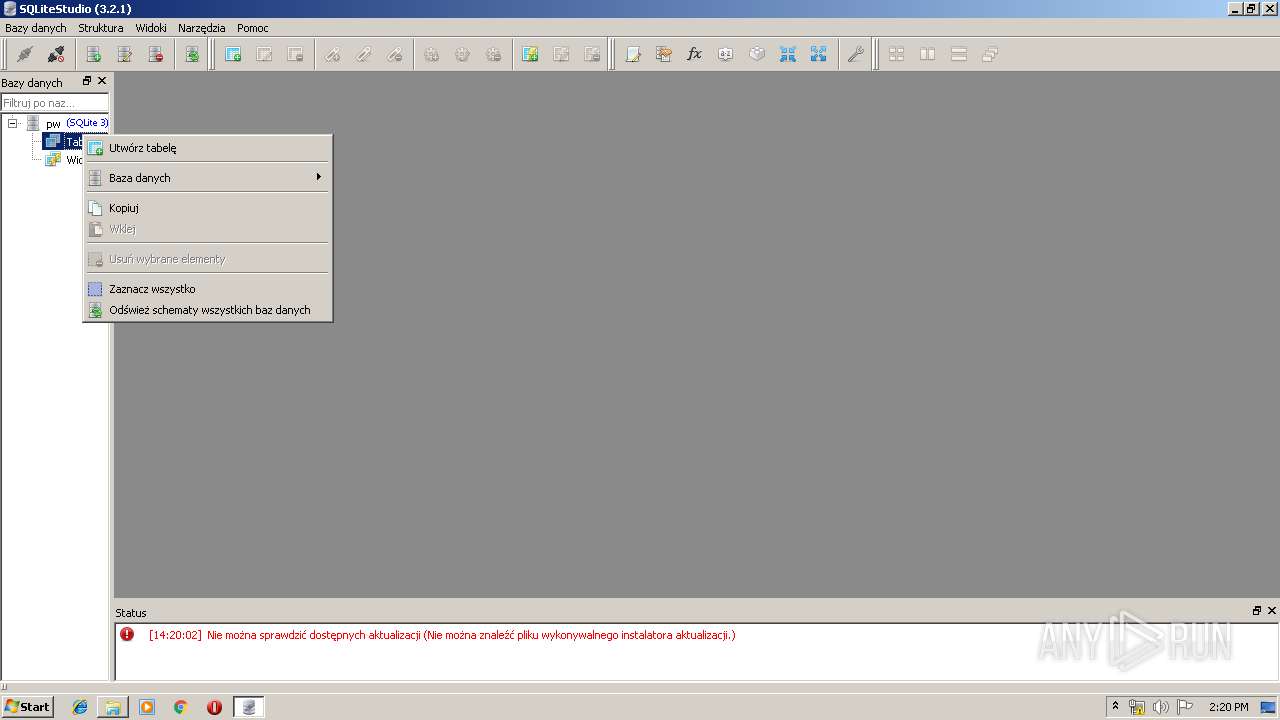Open the Widoki menu
Screen dimensions: 1280x720
point(151,28)
